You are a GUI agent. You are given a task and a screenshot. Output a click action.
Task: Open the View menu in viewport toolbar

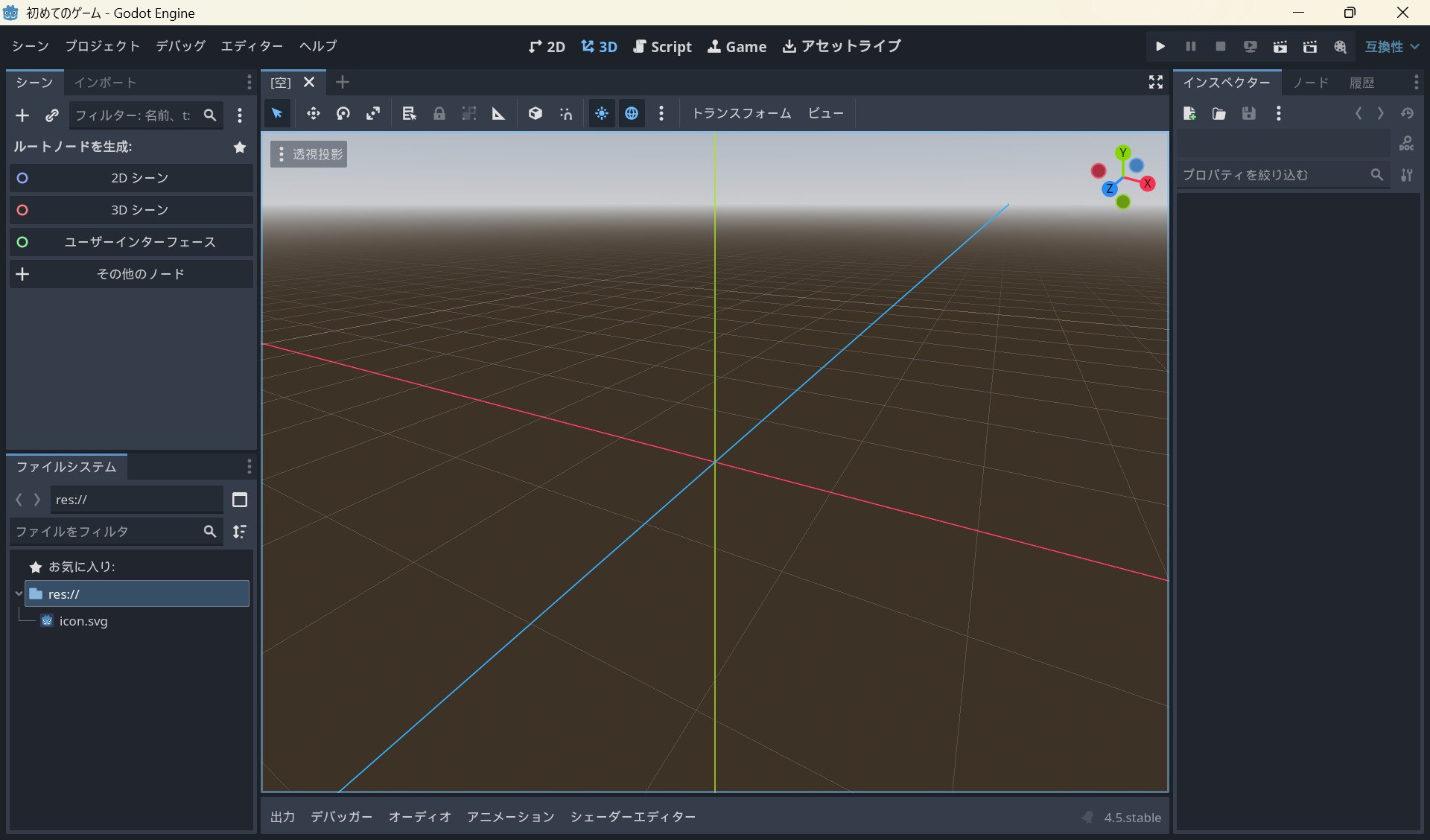coord(826,113)
